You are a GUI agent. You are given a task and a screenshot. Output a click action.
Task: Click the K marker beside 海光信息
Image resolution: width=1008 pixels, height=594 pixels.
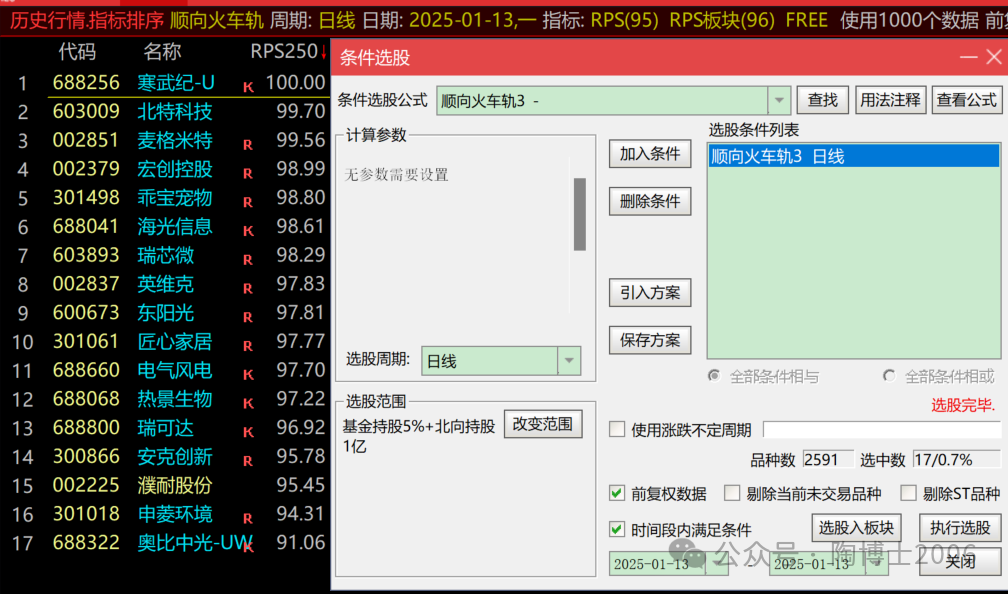[248, 231]
